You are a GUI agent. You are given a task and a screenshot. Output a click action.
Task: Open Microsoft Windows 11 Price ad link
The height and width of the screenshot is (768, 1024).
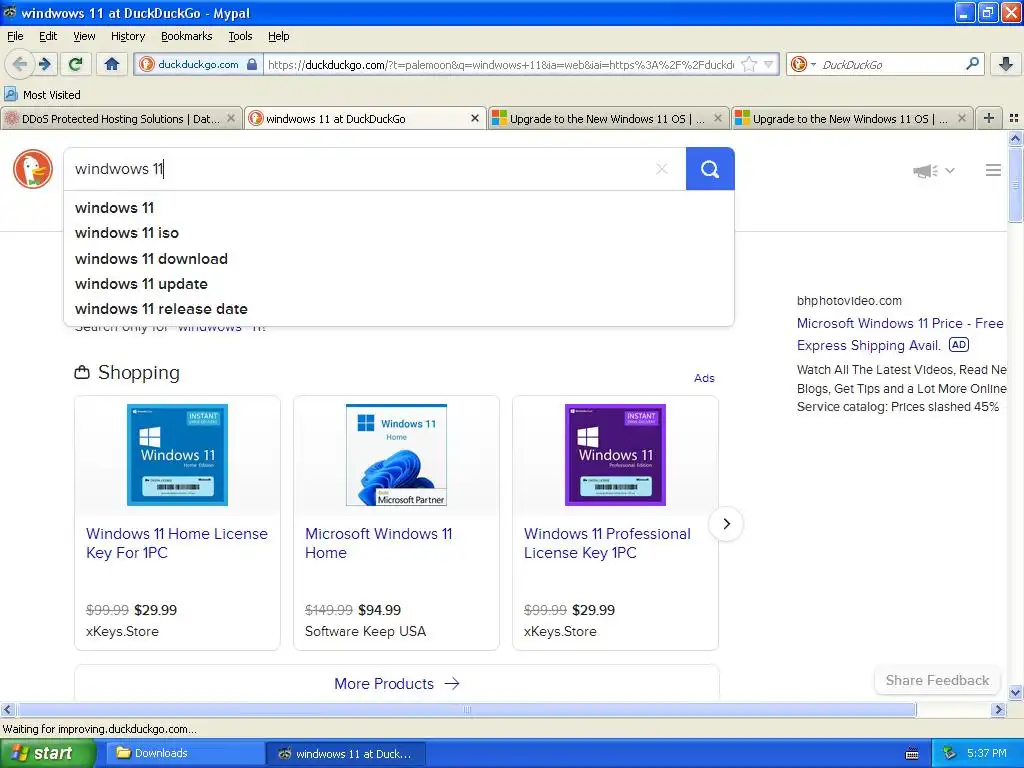coord(899,334)
